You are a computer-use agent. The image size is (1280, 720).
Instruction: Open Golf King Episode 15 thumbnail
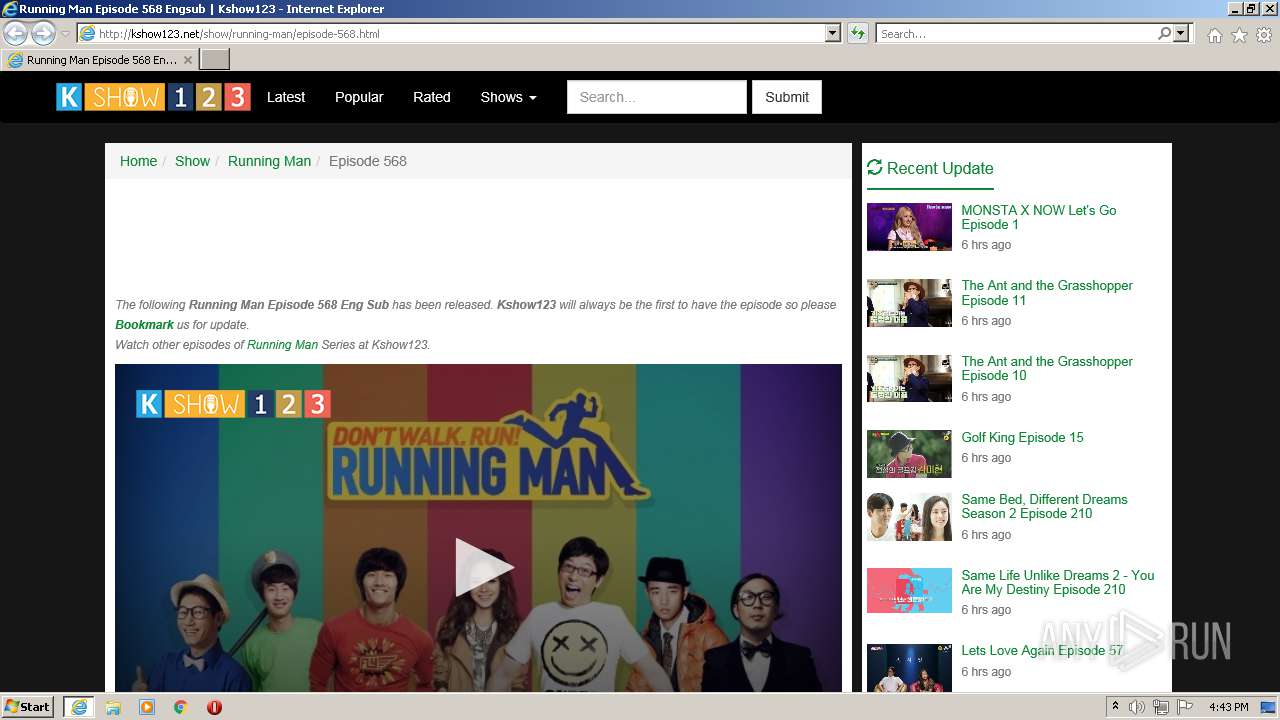point(909,454)
